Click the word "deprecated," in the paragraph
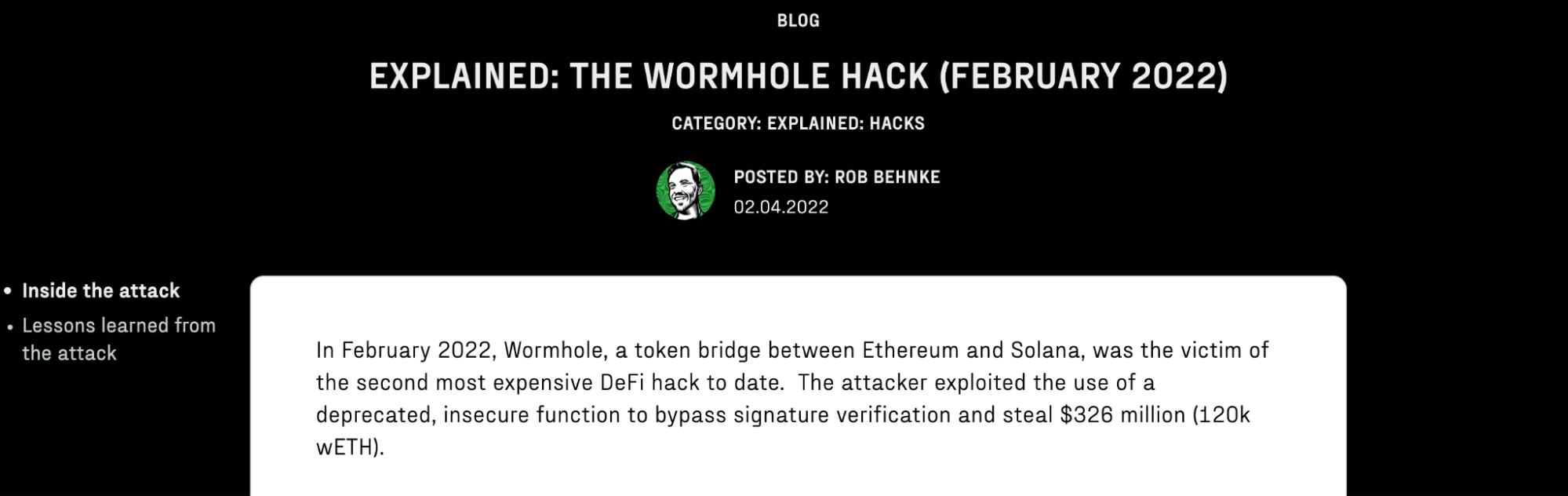The image size is (1568, 496). (x=376, y=415)
